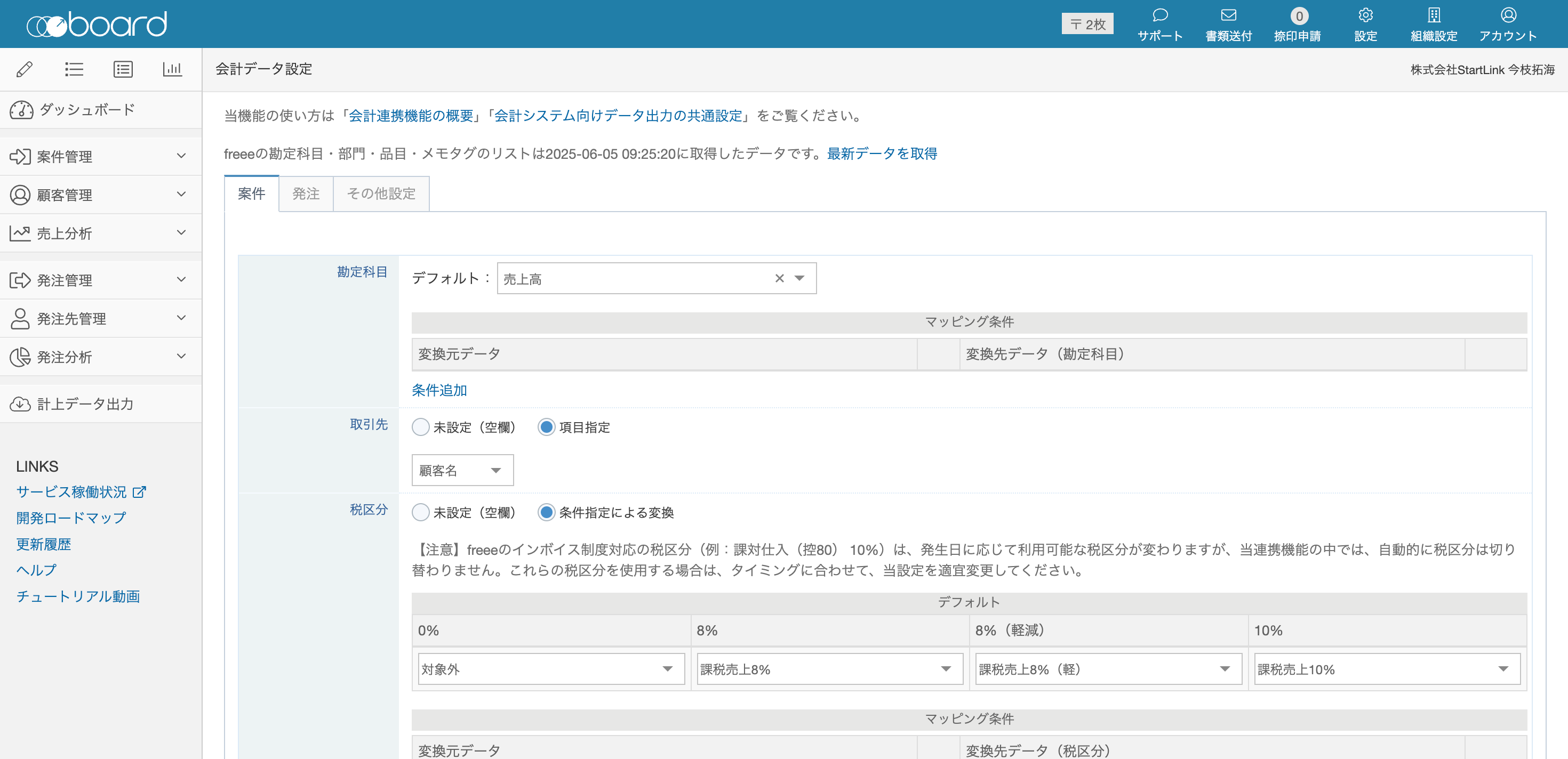Click the 発注管理 arrow-out icon
Screen dimensions: 1568x759
point(20,280)
